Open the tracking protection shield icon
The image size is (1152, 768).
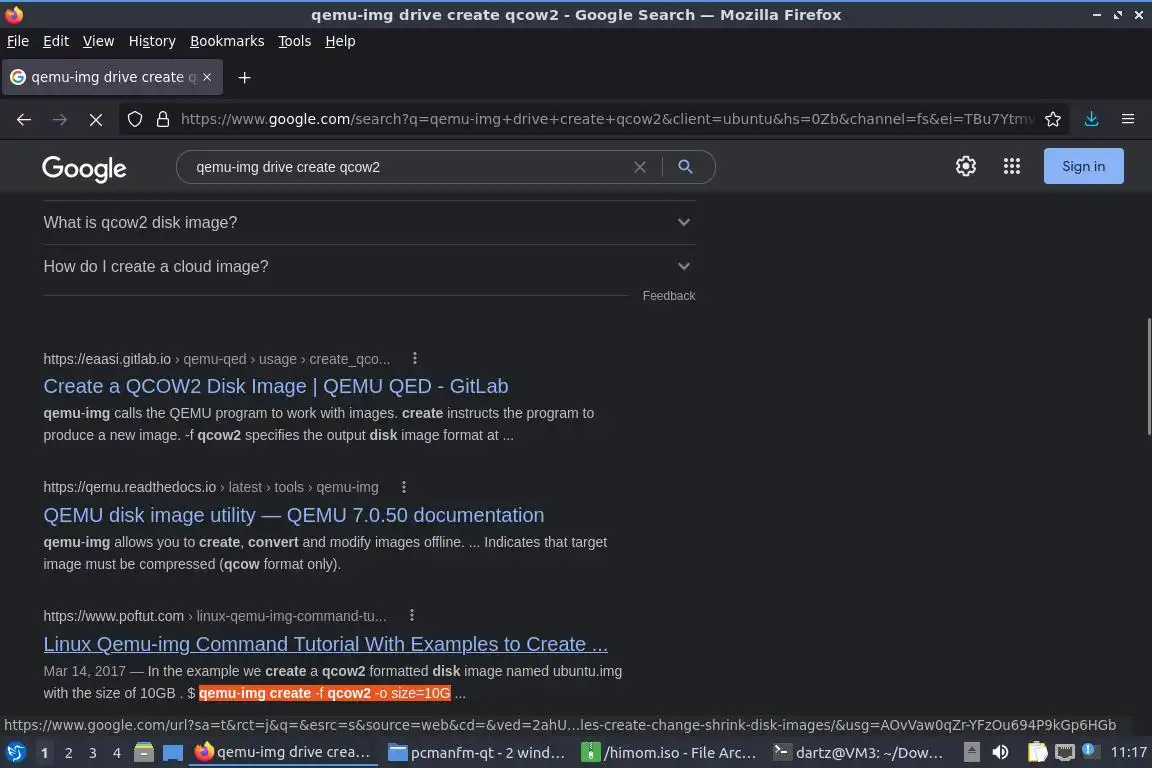(134, 119)
